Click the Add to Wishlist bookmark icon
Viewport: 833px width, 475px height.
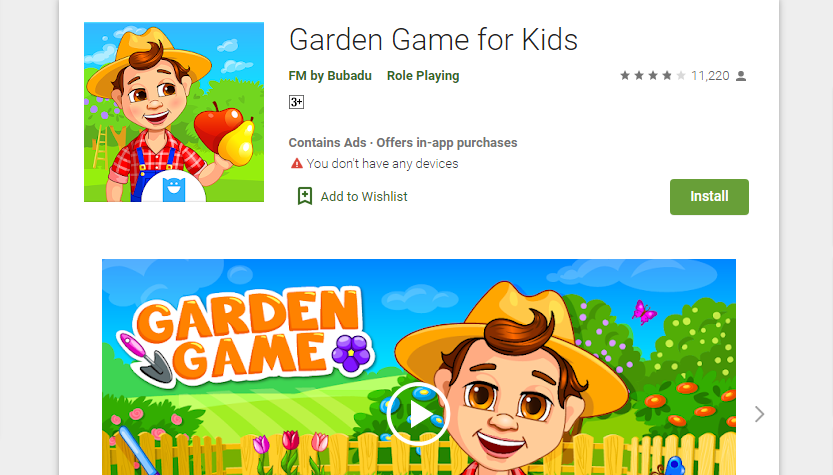304,196
